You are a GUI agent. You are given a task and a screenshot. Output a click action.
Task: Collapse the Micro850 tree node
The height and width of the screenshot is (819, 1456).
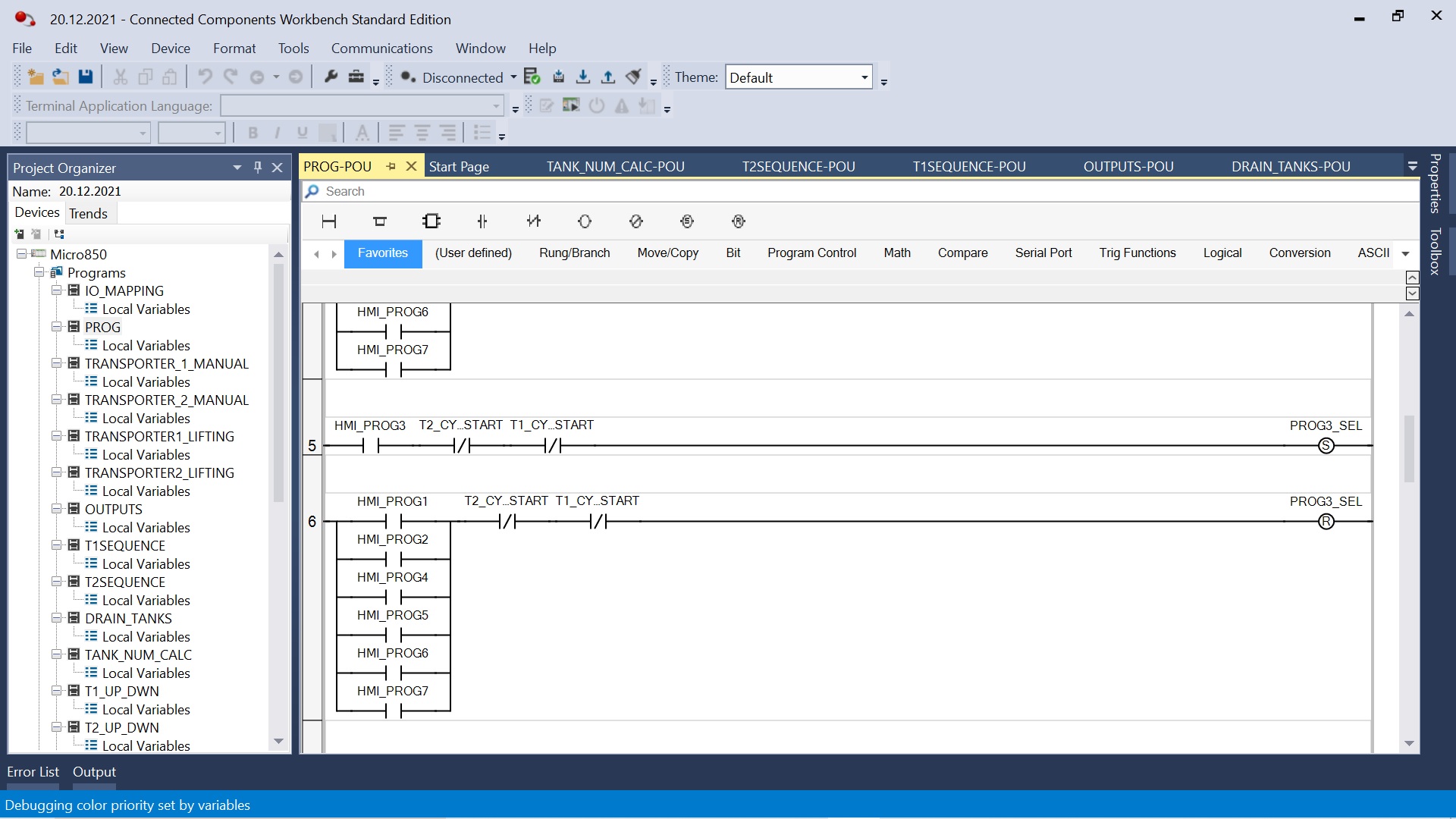click(x=22, y=254)
